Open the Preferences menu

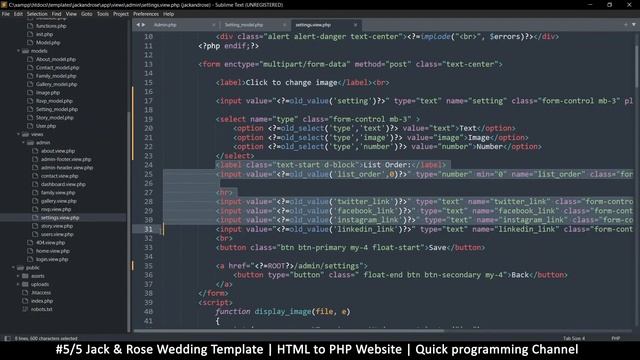click(x=146, y=14)
